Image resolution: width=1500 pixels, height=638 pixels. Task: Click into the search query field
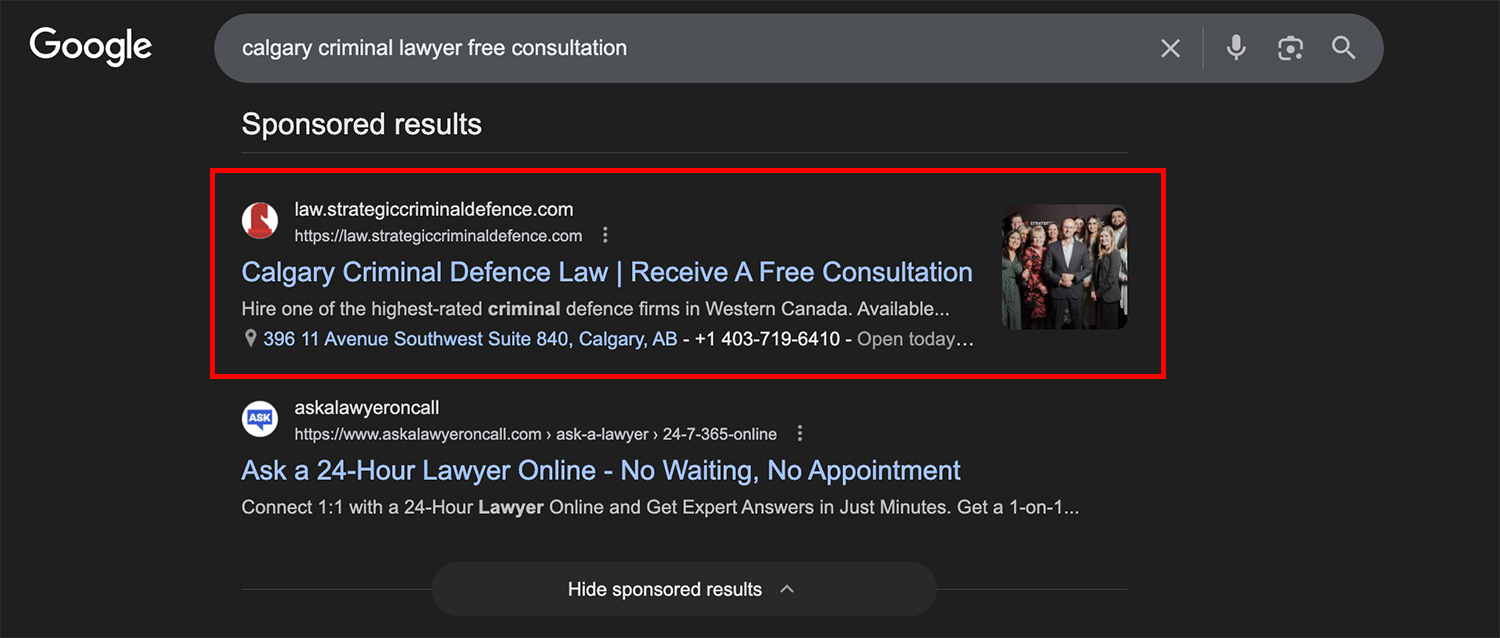coord(680,48)
